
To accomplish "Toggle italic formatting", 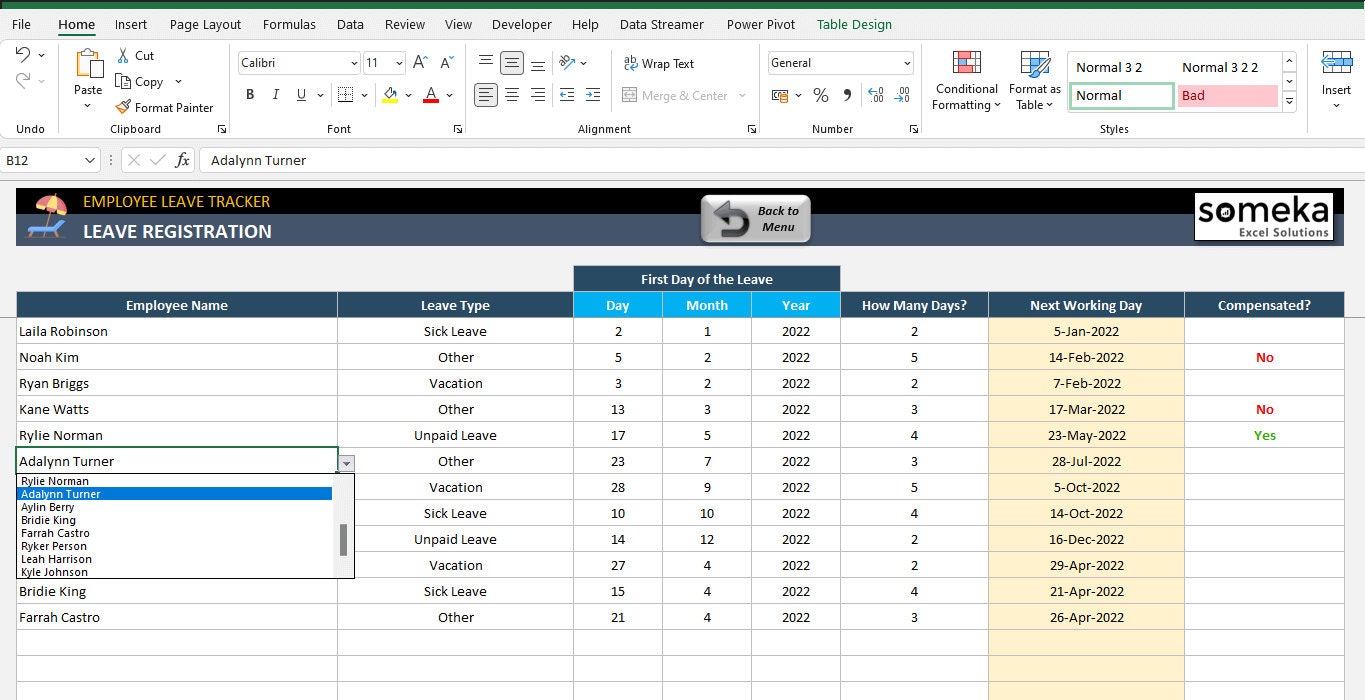I will pos(275,95).
